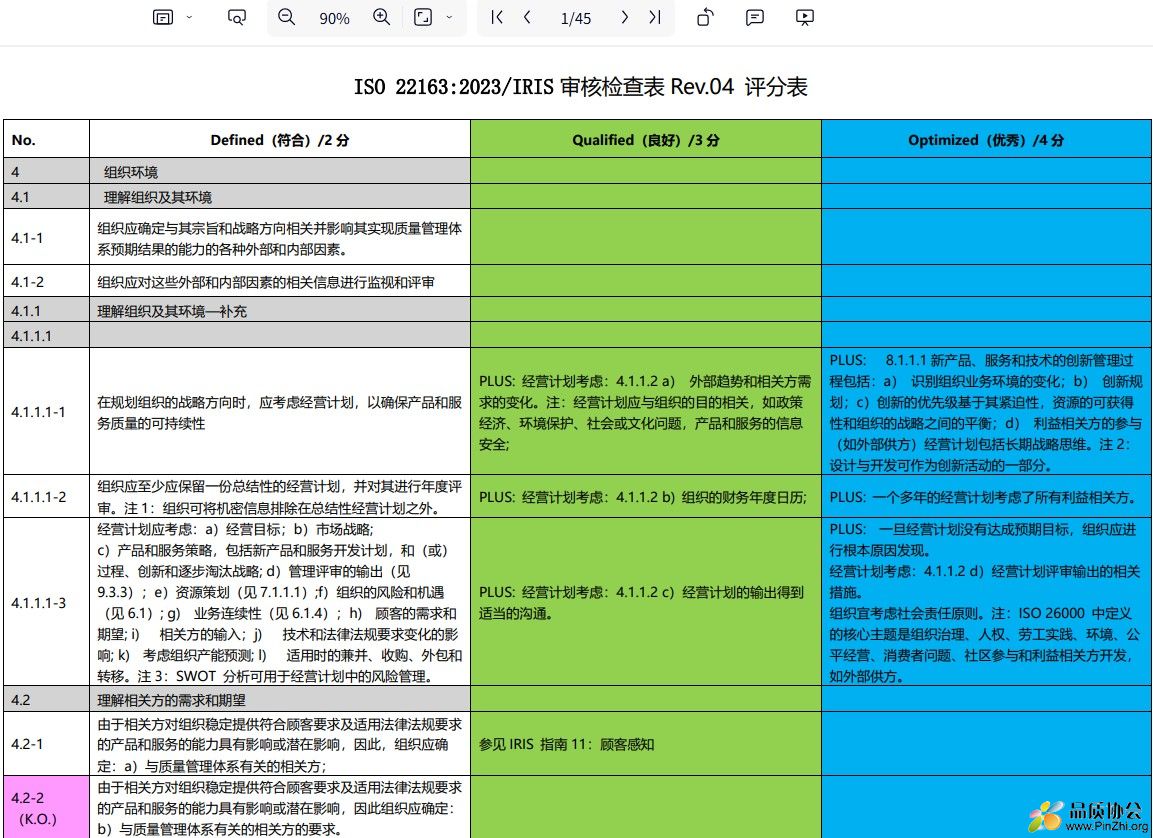Click 'PLUS: 经营计划考虑：4.1.1.2 b) 组织的财务年度日历' cell
Viewport: 1153px width, 838px height.
coord(646,496)
